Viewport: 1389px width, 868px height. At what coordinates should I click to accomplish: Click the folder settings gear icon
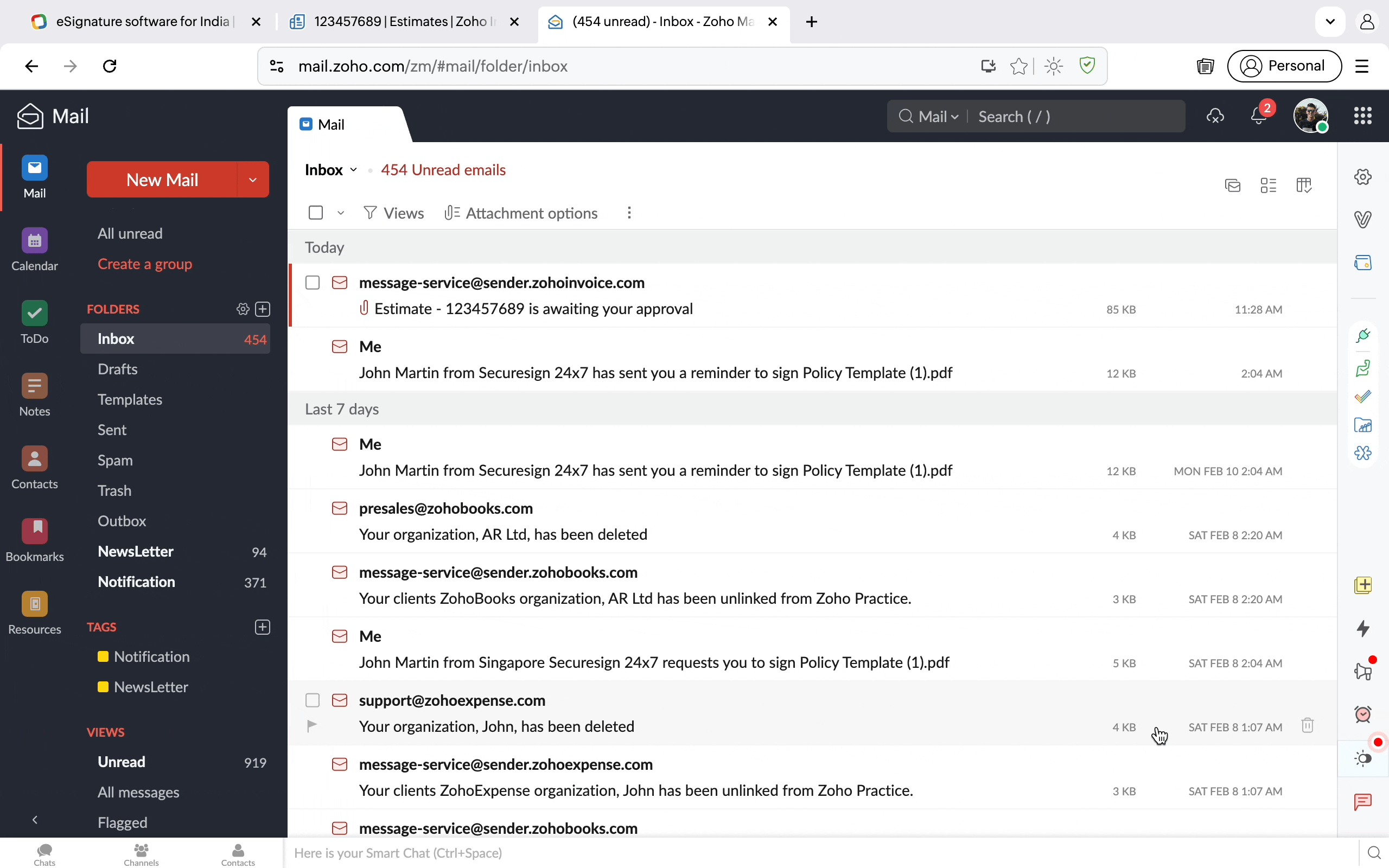(243, 309)
